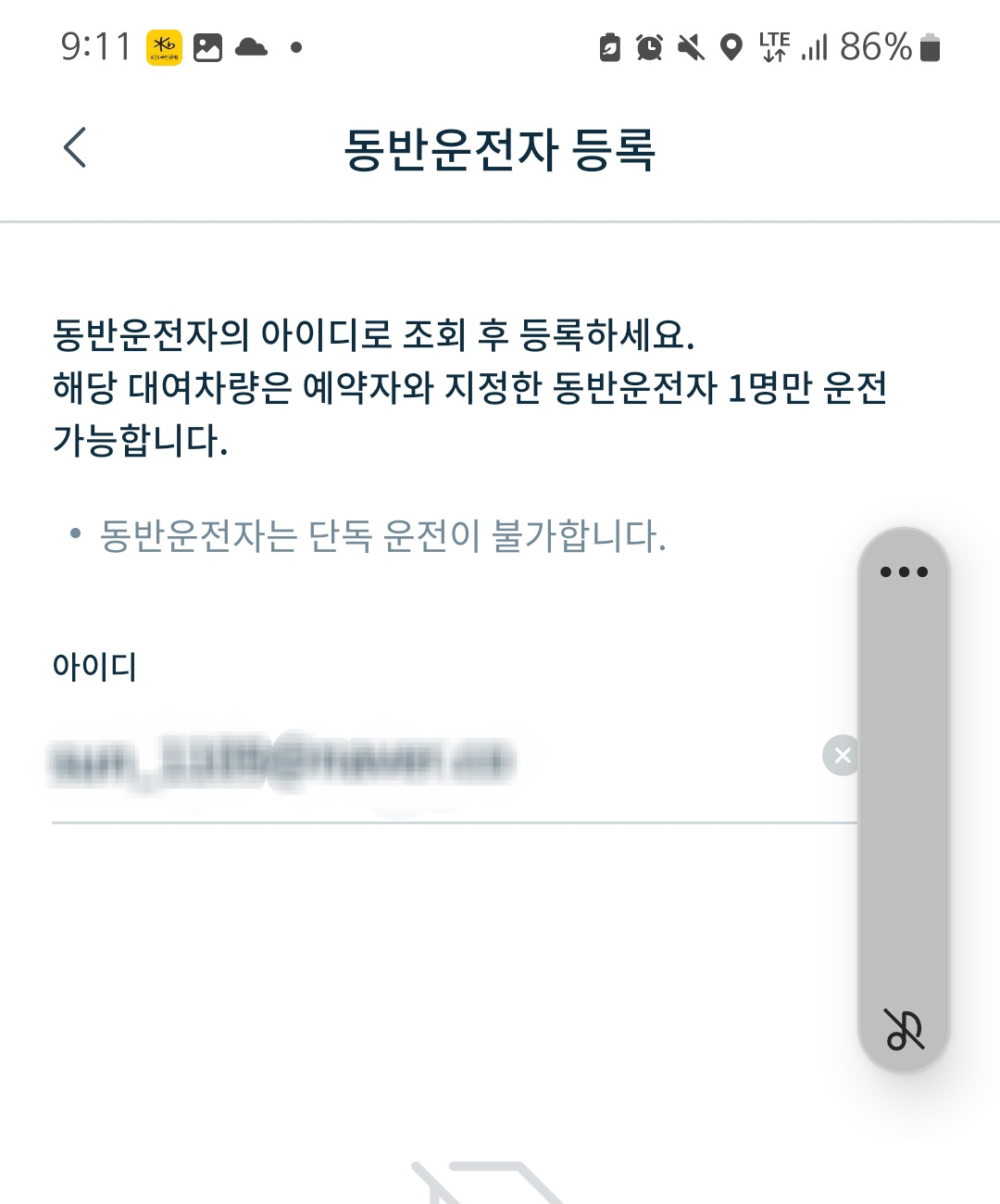Tap the 동반운전자 등록 page title
Screen dimensions: 1000x1204
(500, 149)
